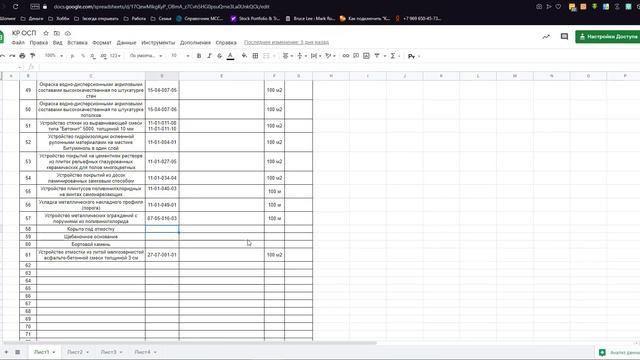Open vertical align dropdown
Screen dimensions: 640x360
(302, 56)
